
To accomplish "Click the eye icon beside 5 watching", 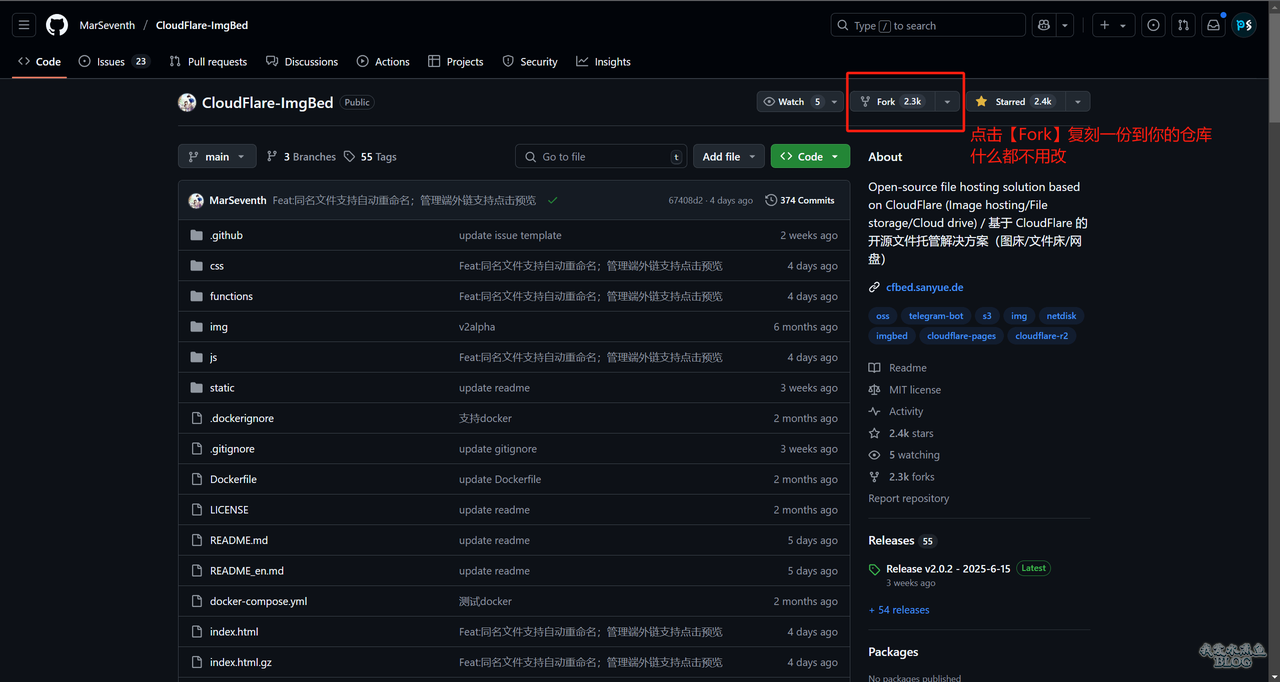I will [875, 455].
